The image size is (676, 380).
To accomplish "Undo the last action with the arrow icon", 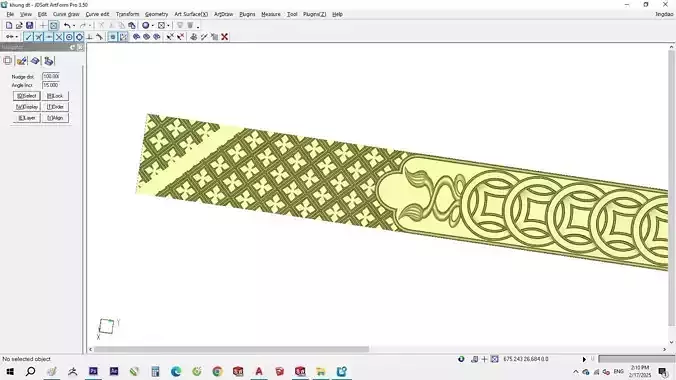I will (x=67, y=25).
